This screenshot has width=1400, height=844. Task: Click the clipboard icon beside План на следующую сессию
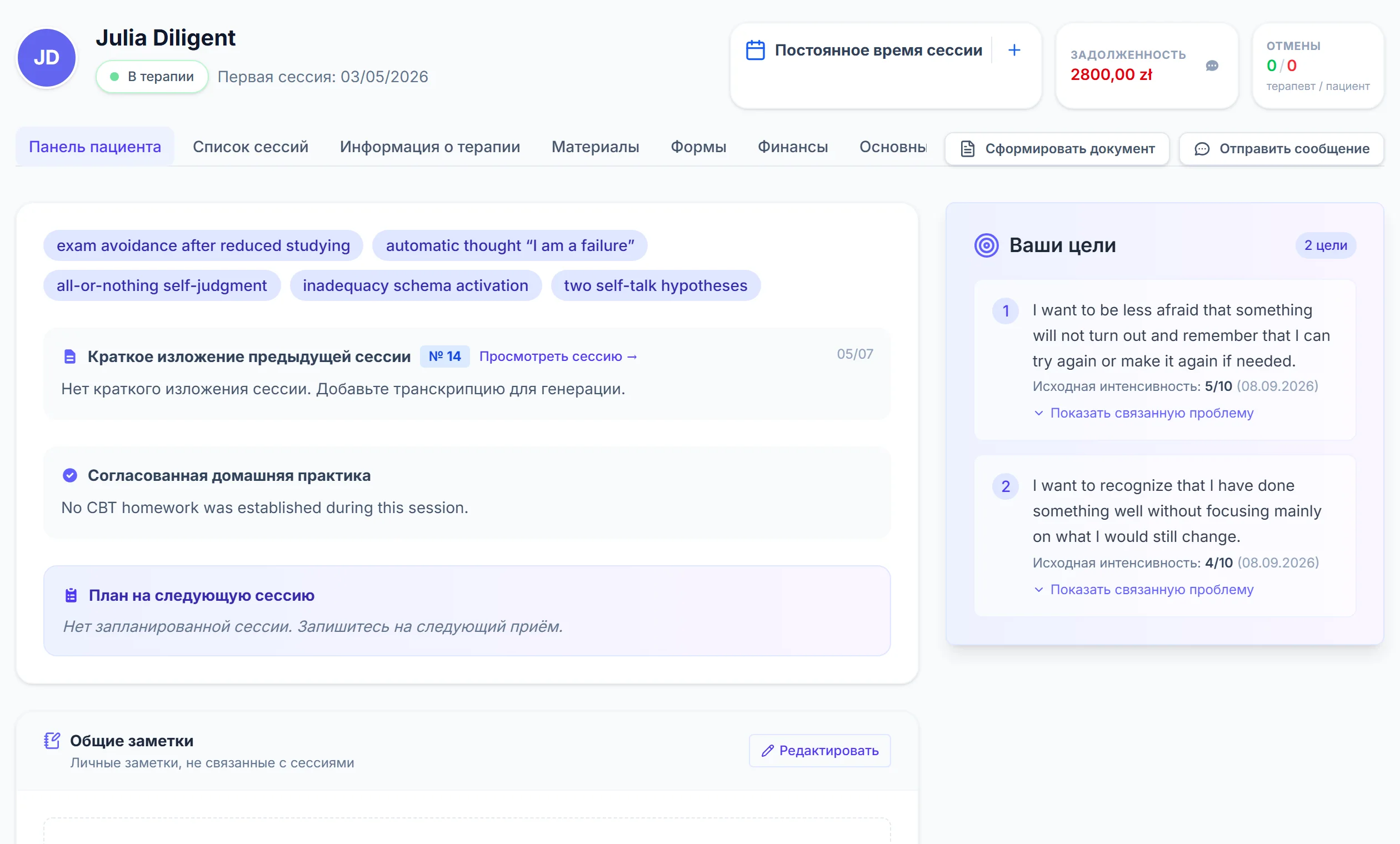pyautogui.click(x=71, y=595)
